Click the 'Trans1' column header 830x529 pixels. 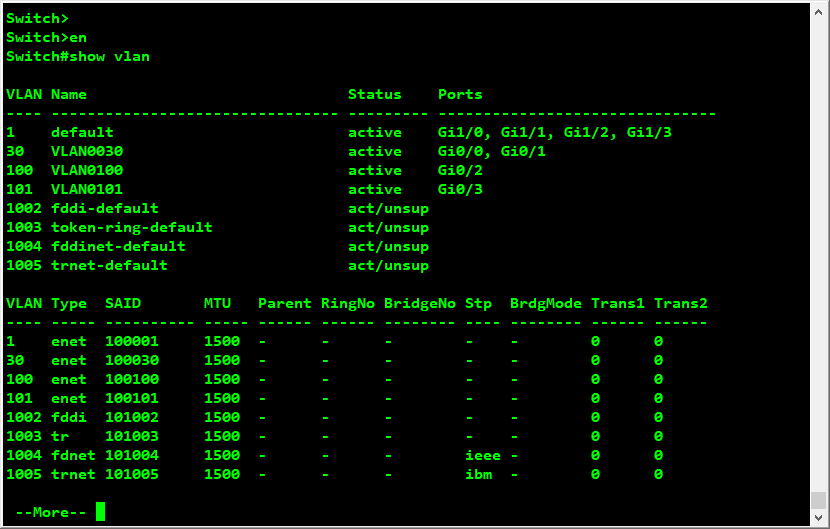618,303
